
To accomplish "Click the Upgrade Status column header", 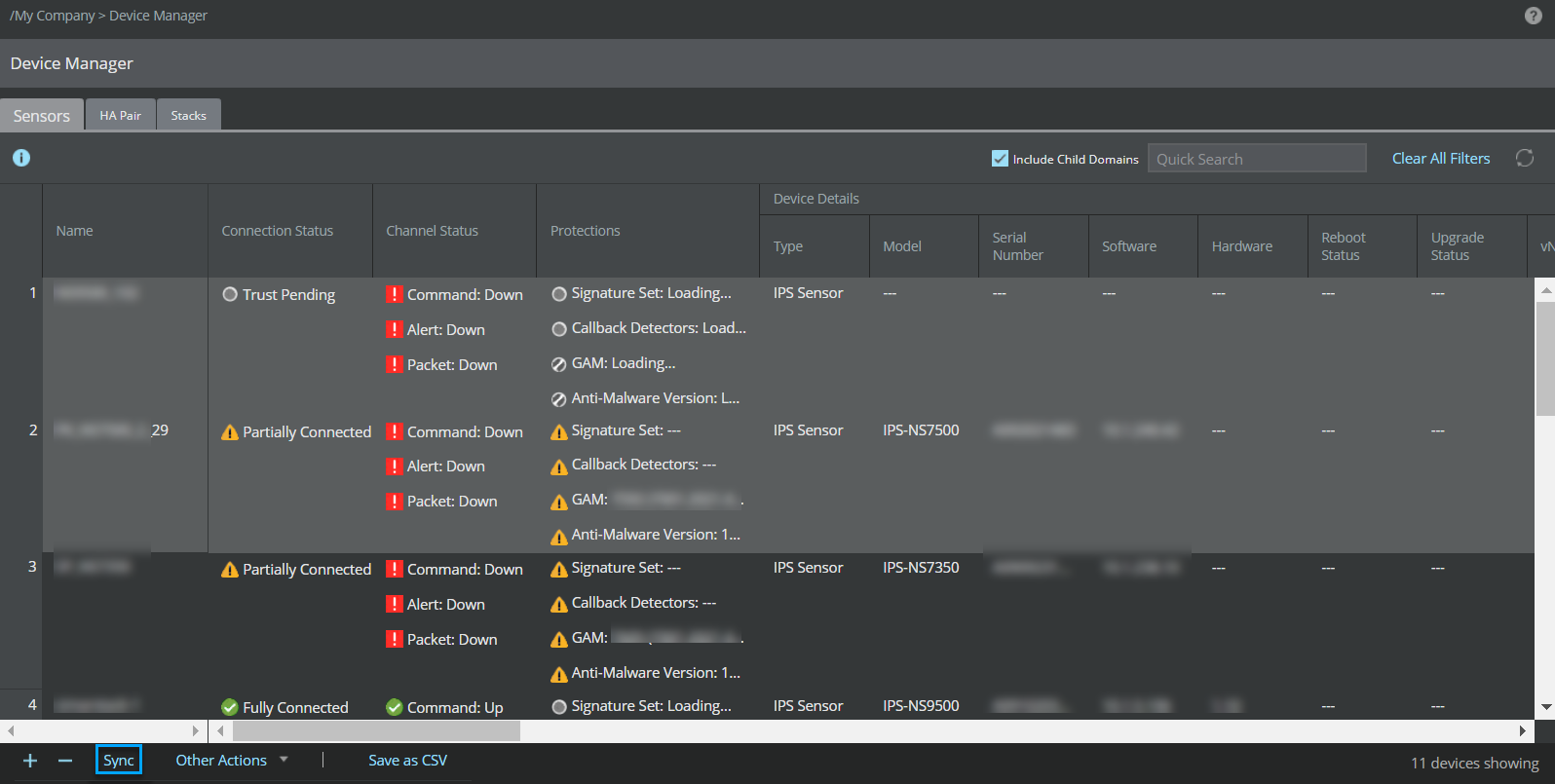I will [x=1472, y=246].
